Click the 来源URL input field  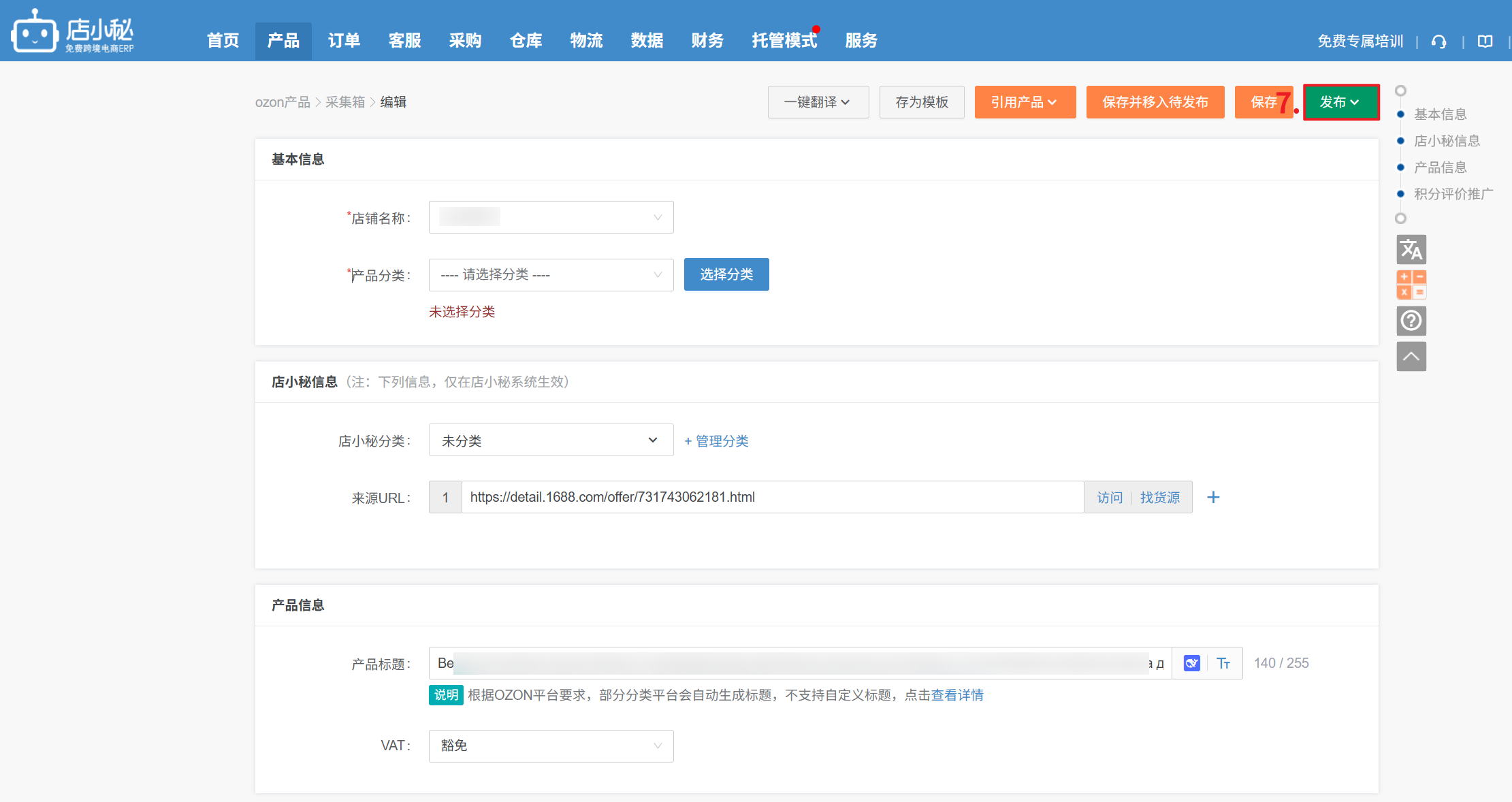click(x=772, y=498)
